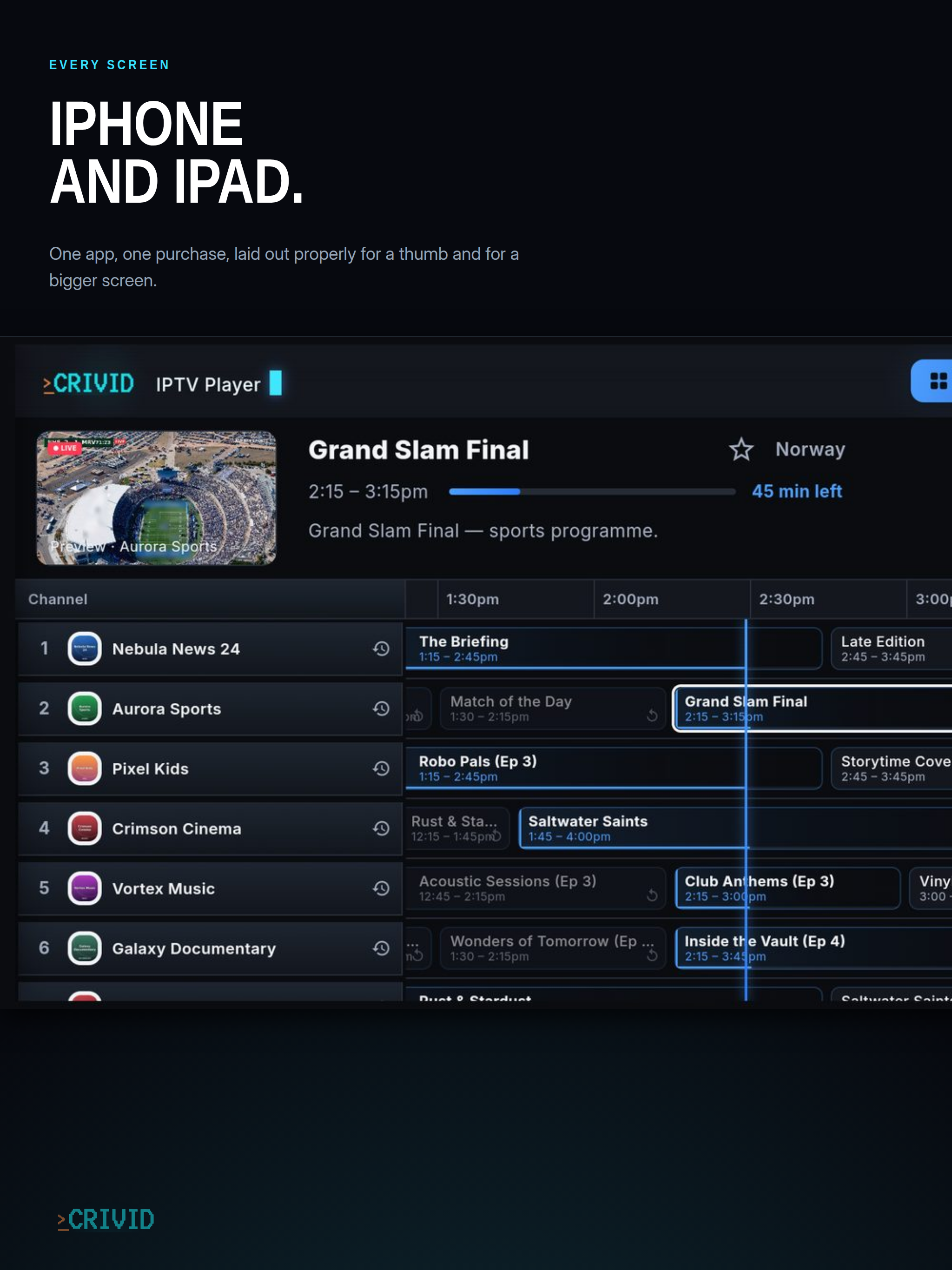This screenshot has width=952, height=1270.
Task: Click the IPTV Player title
Action: (208, 384)
